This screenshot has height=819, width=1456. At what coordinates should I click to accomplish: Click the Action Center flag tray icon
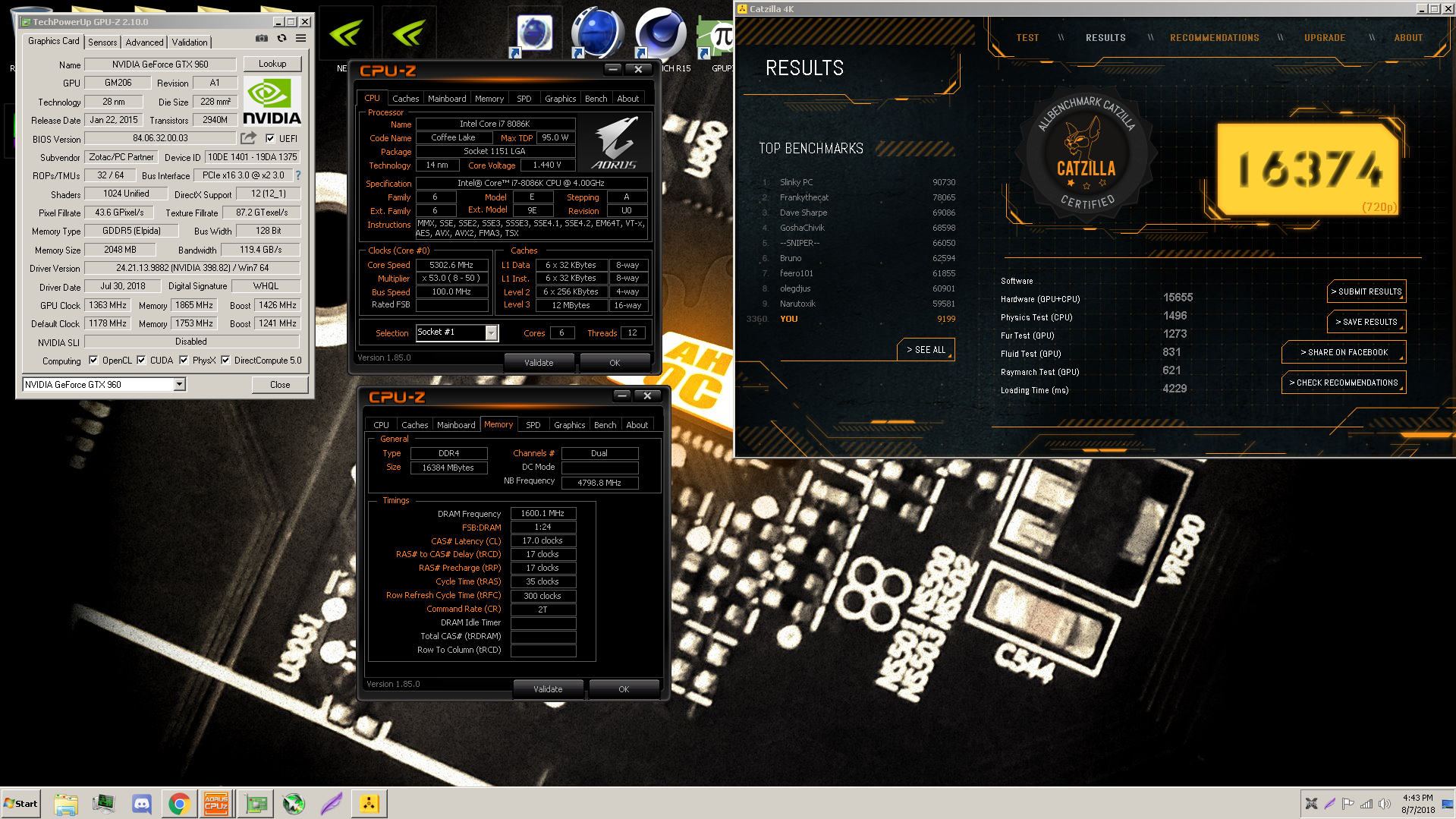[1348, 804]
